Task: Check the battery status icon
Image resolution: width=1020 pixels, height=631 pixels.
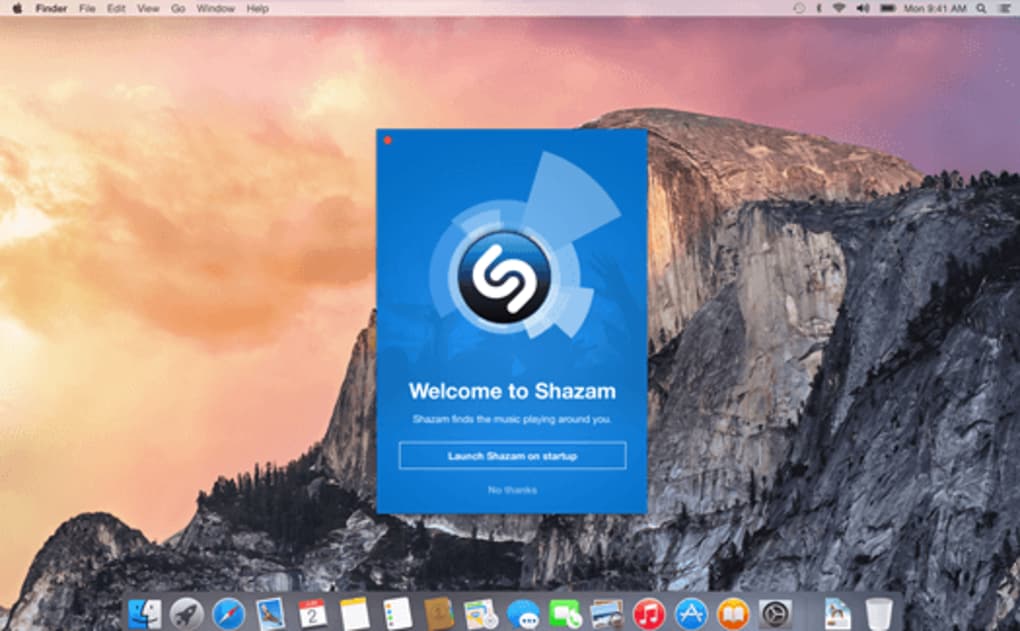Action: pyautogui.click(x=887, y=8)
